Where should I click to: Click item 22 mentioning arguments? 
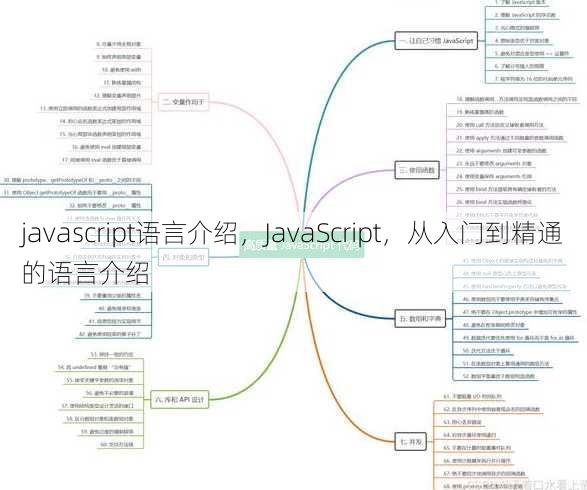501,150
